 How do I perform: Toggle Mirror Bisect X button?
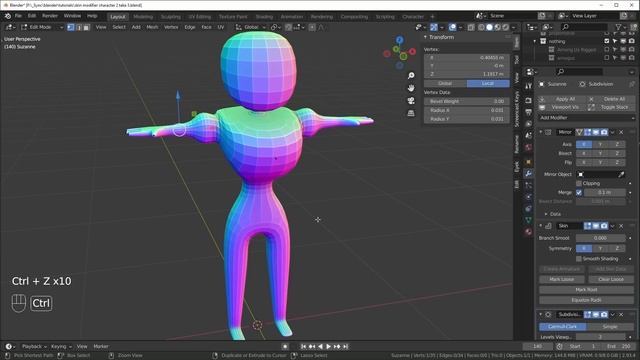click(584, 153)
